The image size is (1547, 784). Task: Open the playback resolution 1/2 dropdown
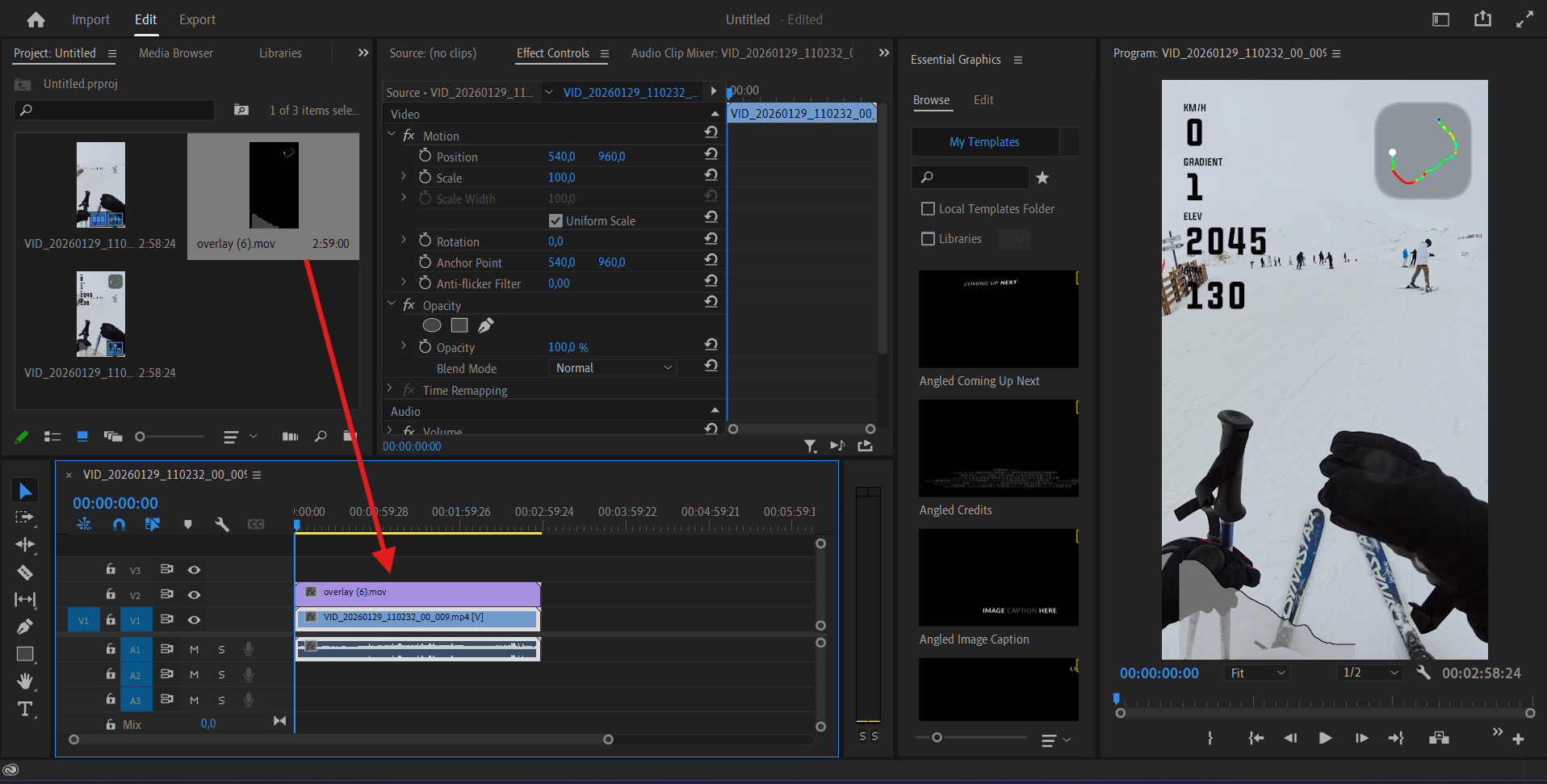click(1369, 672)
